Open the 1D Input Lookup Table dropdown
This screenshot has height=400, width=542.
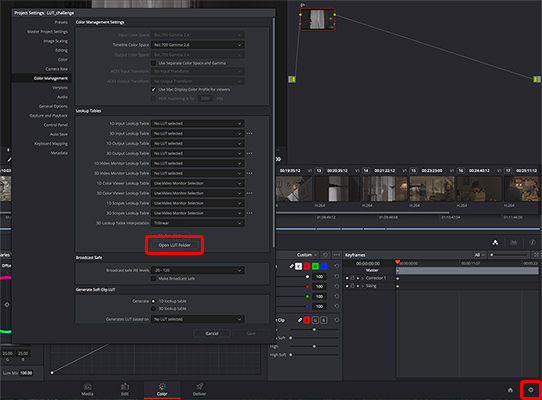(x=197, y=123)
